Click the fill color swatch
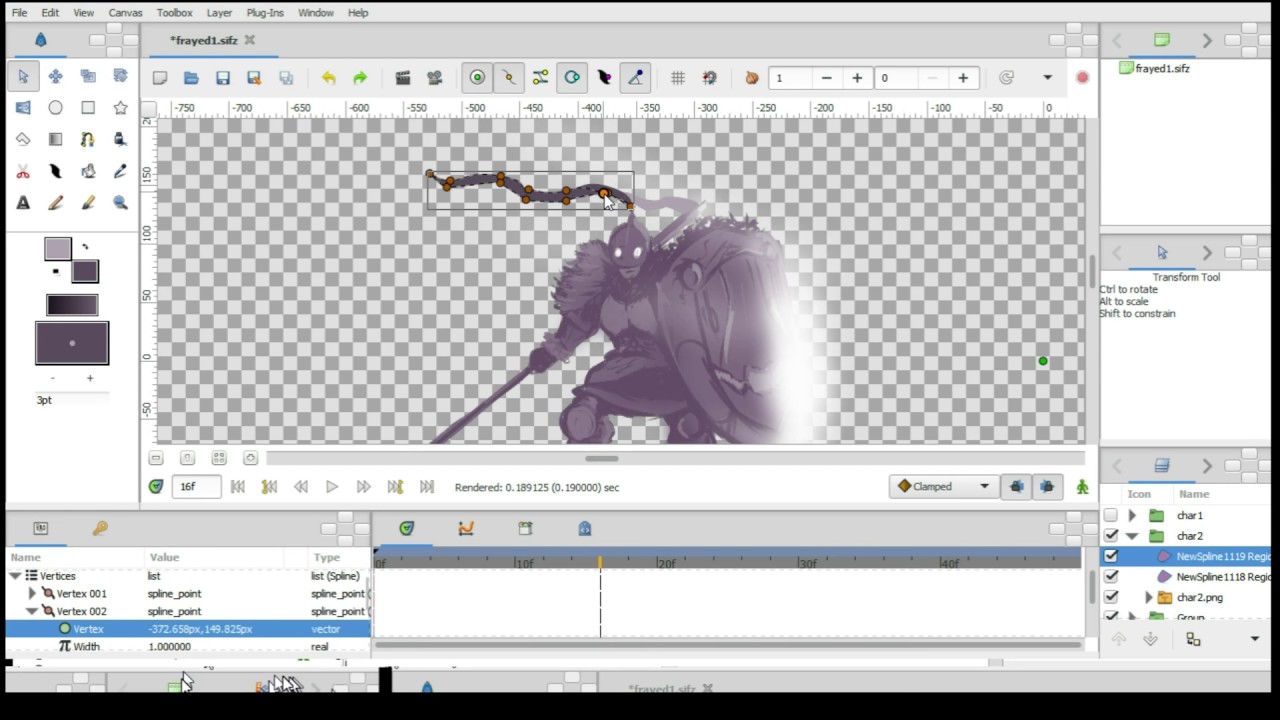This screenshot has width=1280, height=720. coord(85,271)
